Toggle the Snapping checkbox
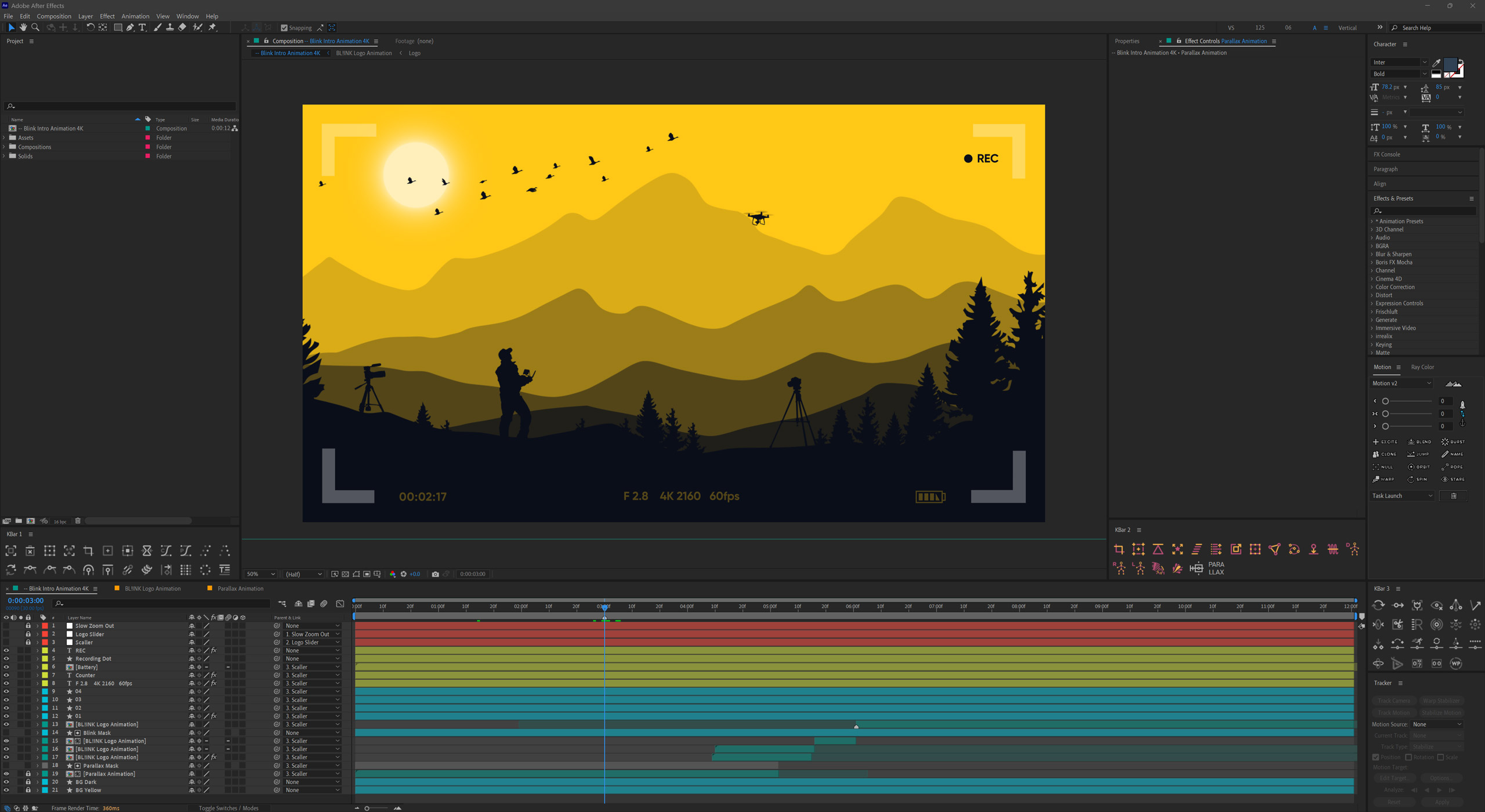 pos(284,28)
